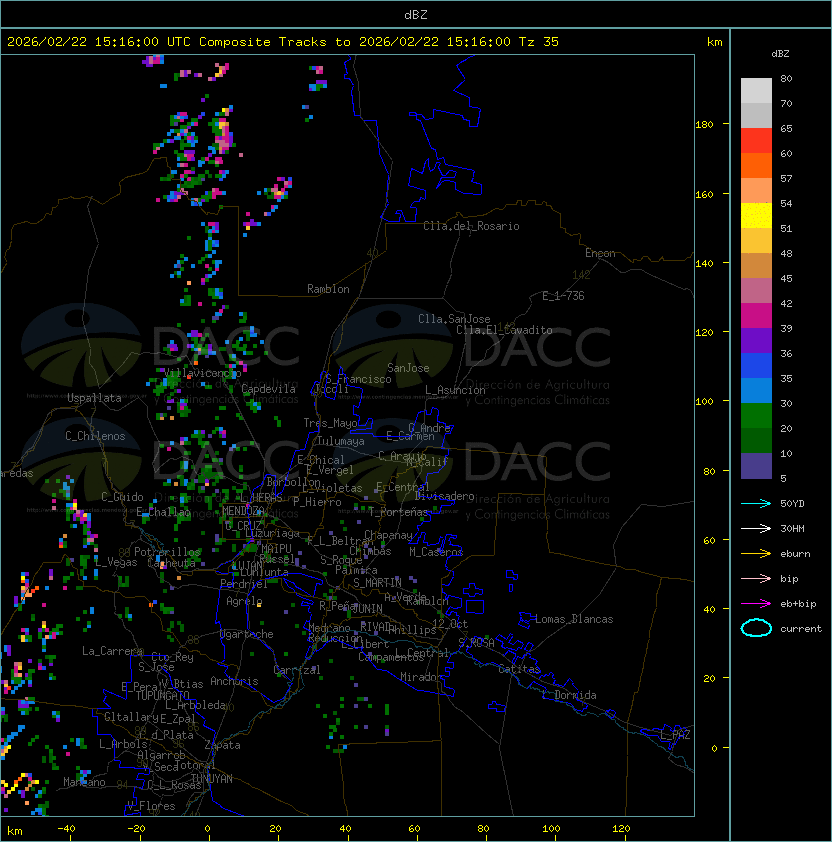Click the 'Mirador' map label
The height and width of the screenshot is (842, 832).
(x=421, y=677)
